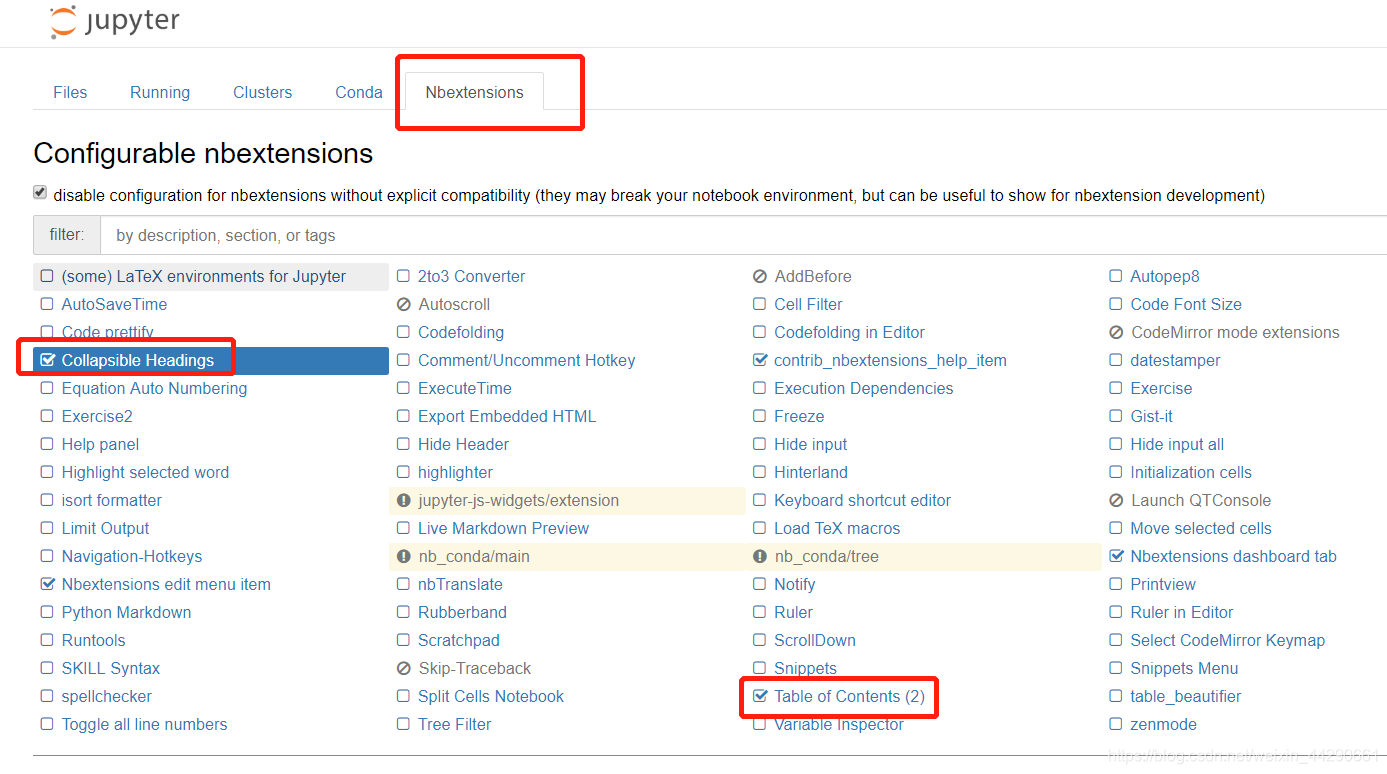Tick the Move selected cells checkbox
This screenshot has height=774, width=1387.
(1116, 528)
